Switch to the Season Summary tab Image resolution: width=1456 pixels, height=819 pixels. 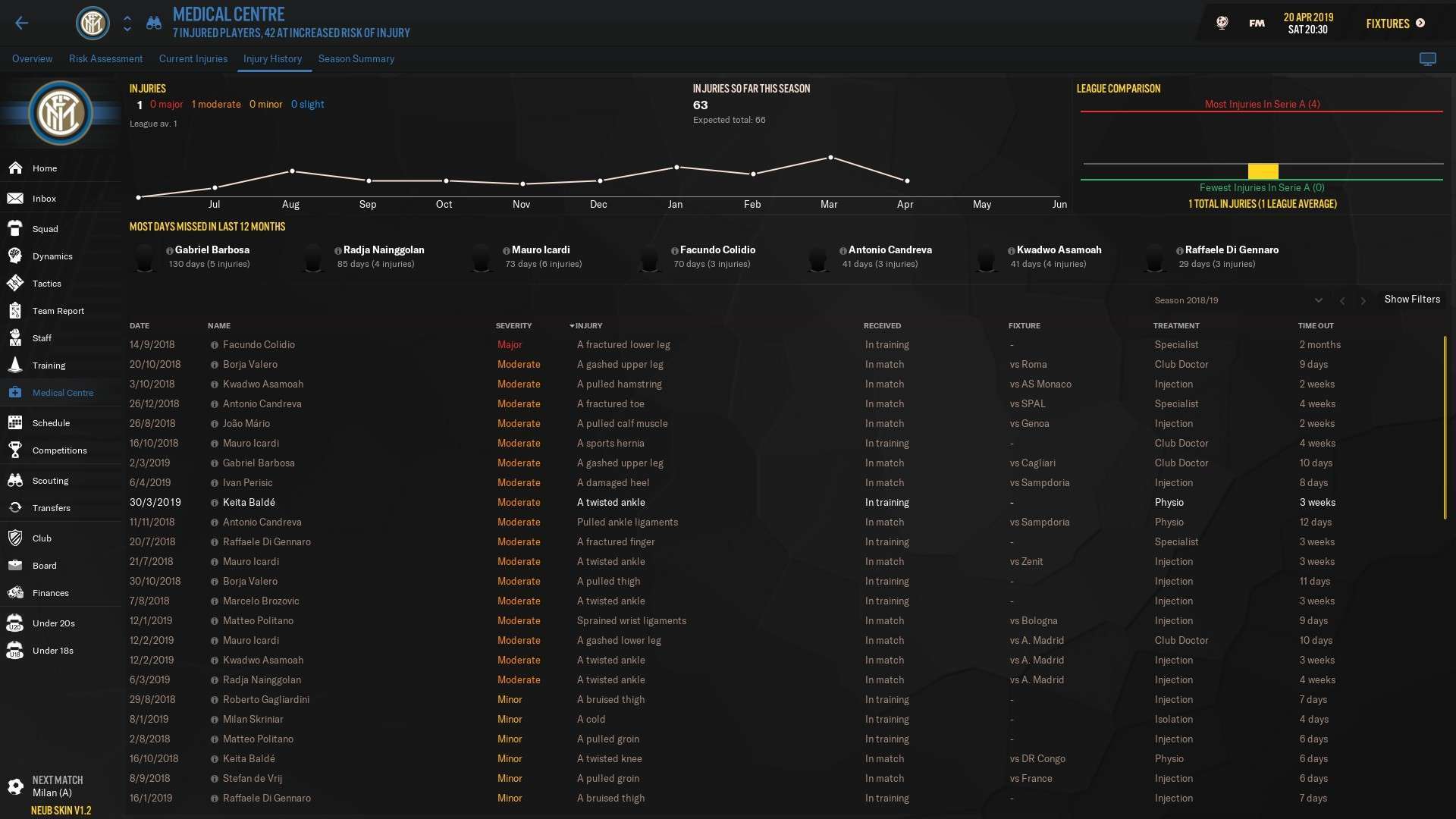(x=356, y=59)
